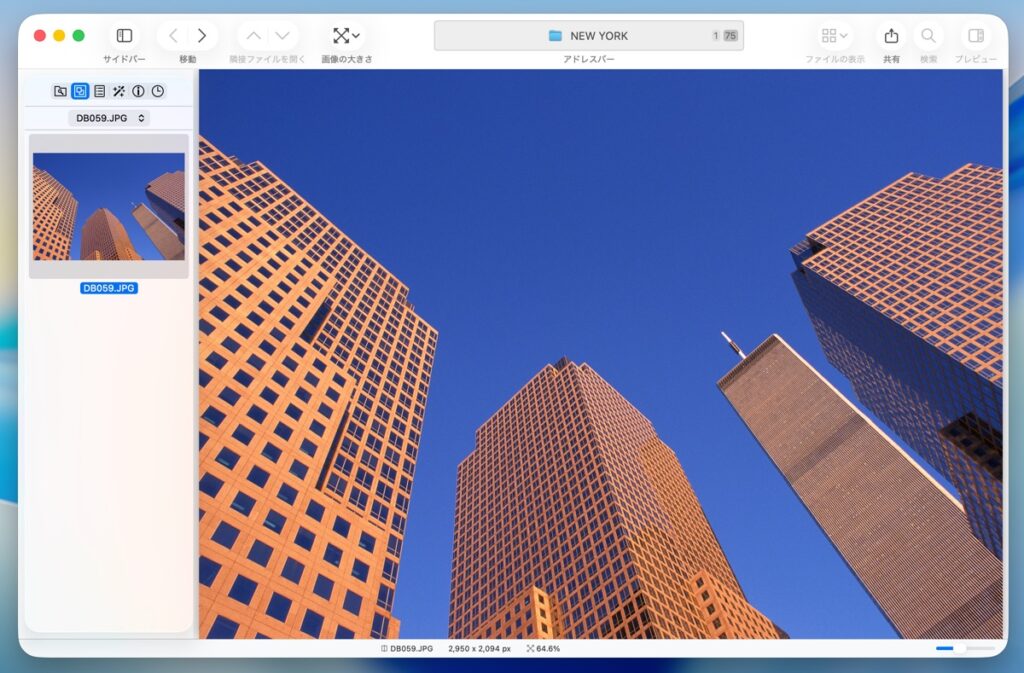Go forward with the right arrow

[202, 36]
